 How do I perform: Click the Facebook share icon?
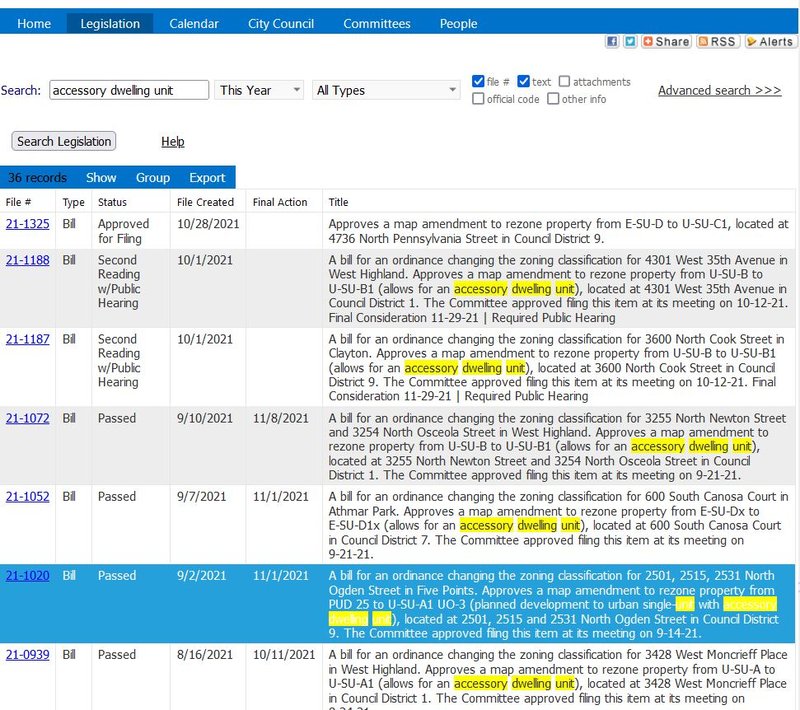click(x=613, y=42)
